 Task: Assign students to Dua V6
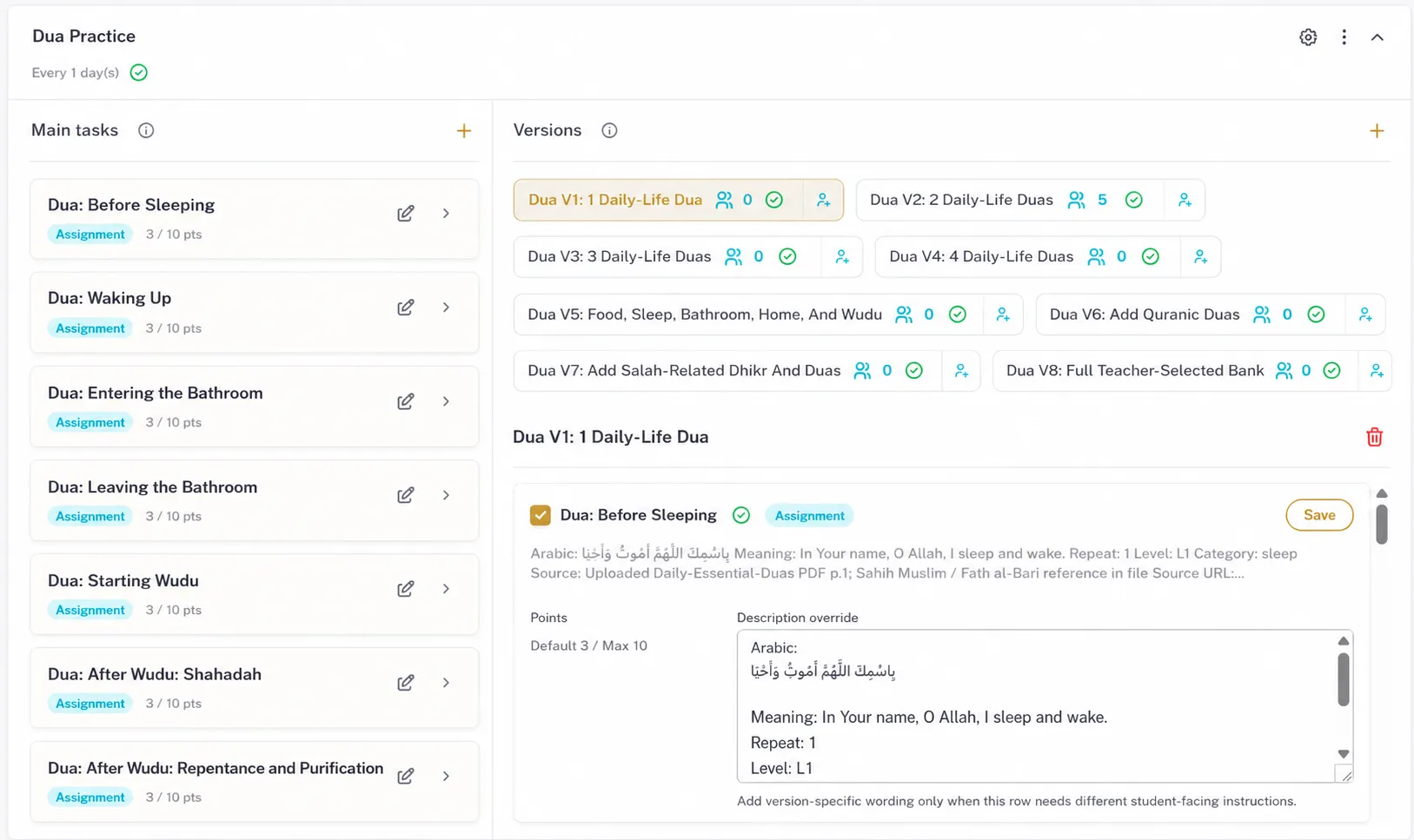coord(1365,314)
